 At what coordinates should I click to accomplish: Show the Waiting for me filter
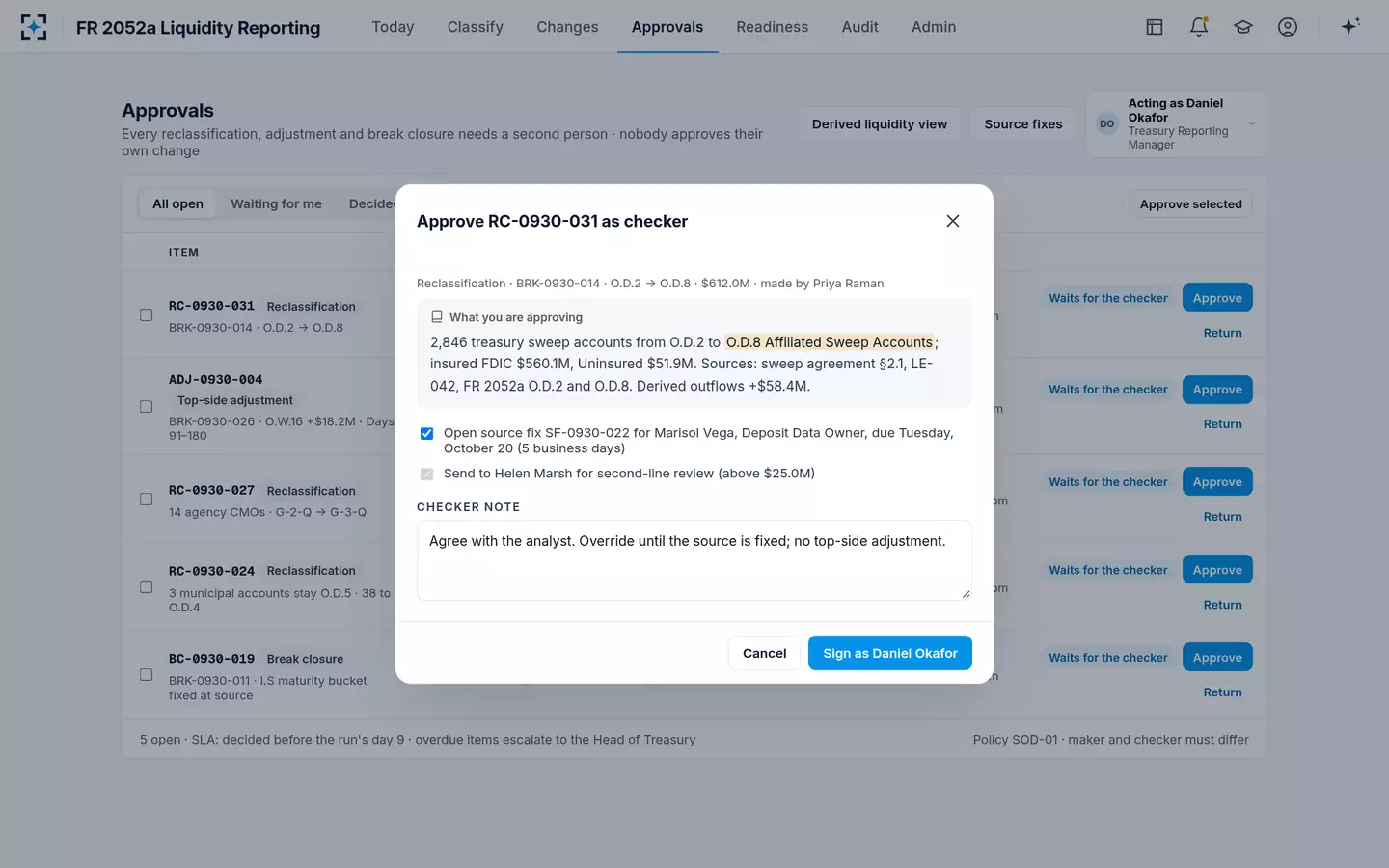276,203
